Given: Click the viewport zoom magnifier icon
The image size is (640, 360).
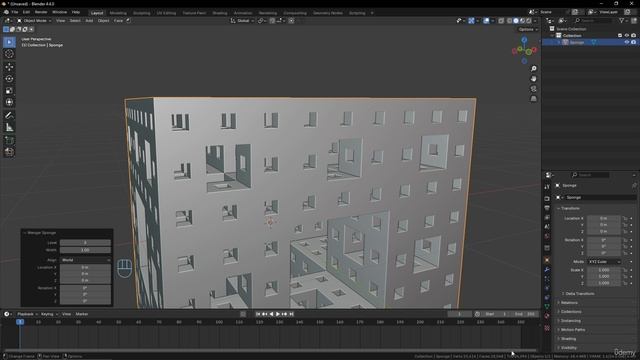Looking at the screenshot, I should [x=533, y=69].
